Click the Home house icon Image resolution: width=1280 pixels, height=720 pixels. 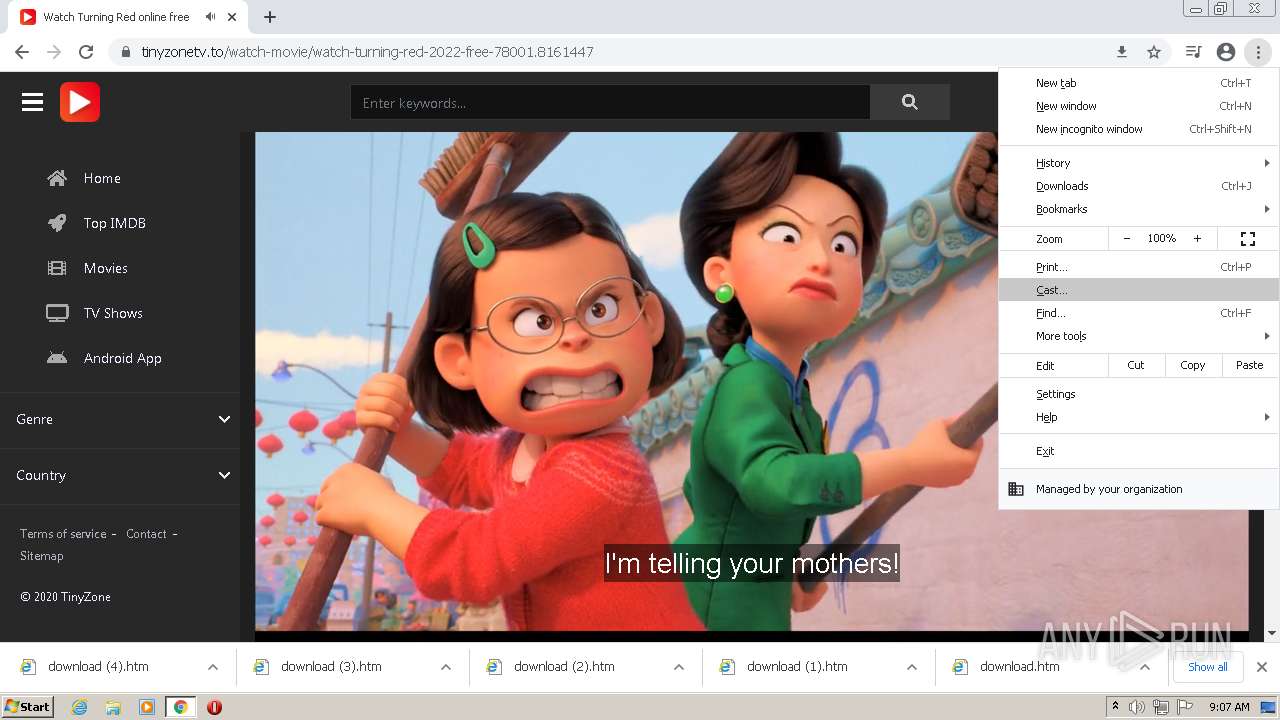pos(57,178)
